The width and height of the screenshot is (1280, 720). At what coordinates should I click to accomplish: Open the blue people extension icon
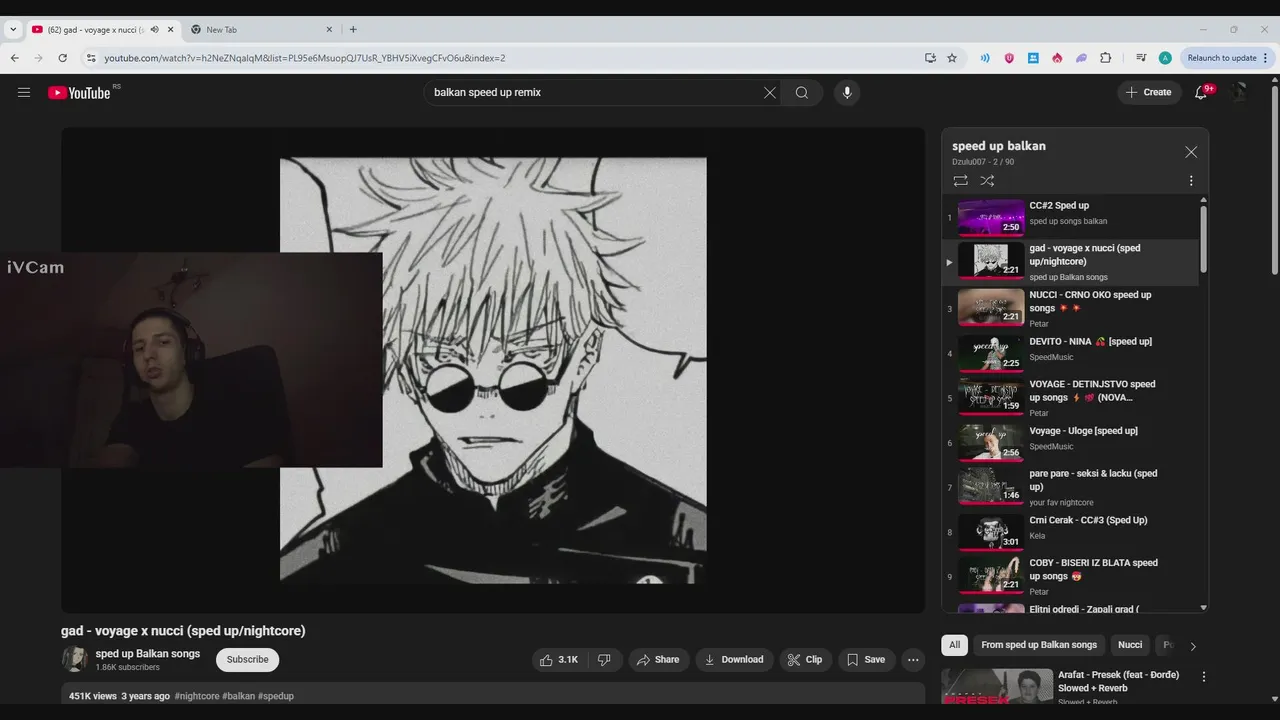point(1033,58)
